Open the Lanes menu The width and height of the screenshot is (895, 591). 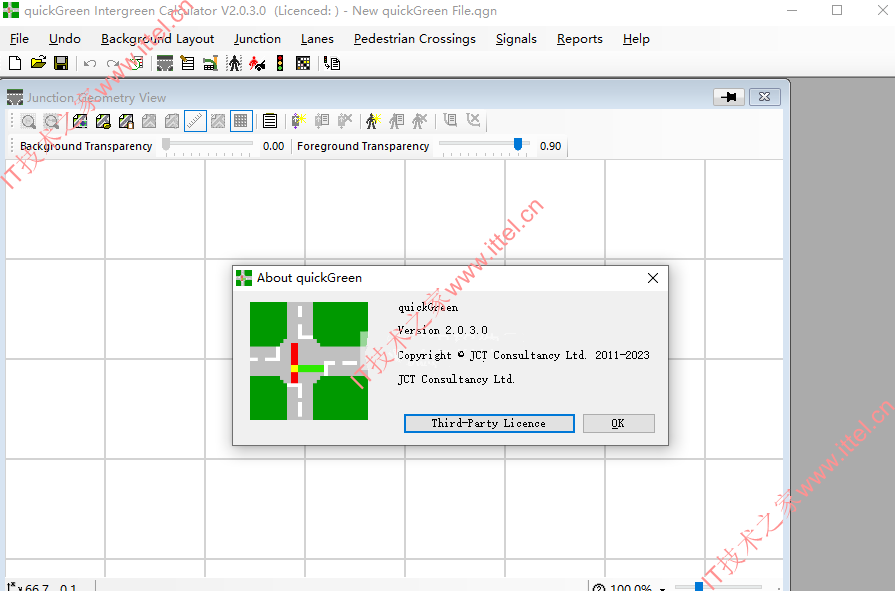point(317,39)
